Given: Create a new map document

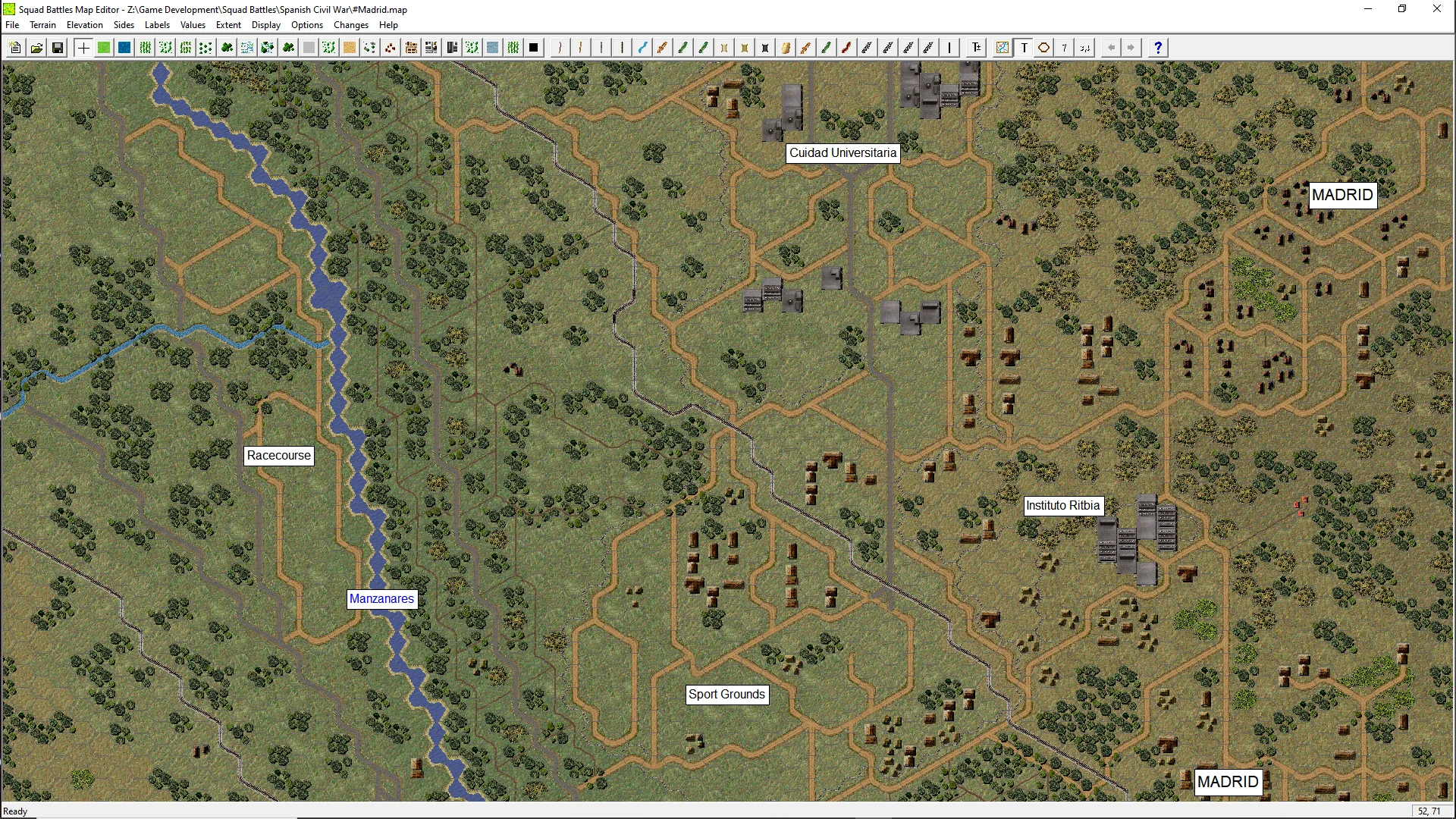Looking at the screenshot, I should pyautogui.click(x=15, y=48).
